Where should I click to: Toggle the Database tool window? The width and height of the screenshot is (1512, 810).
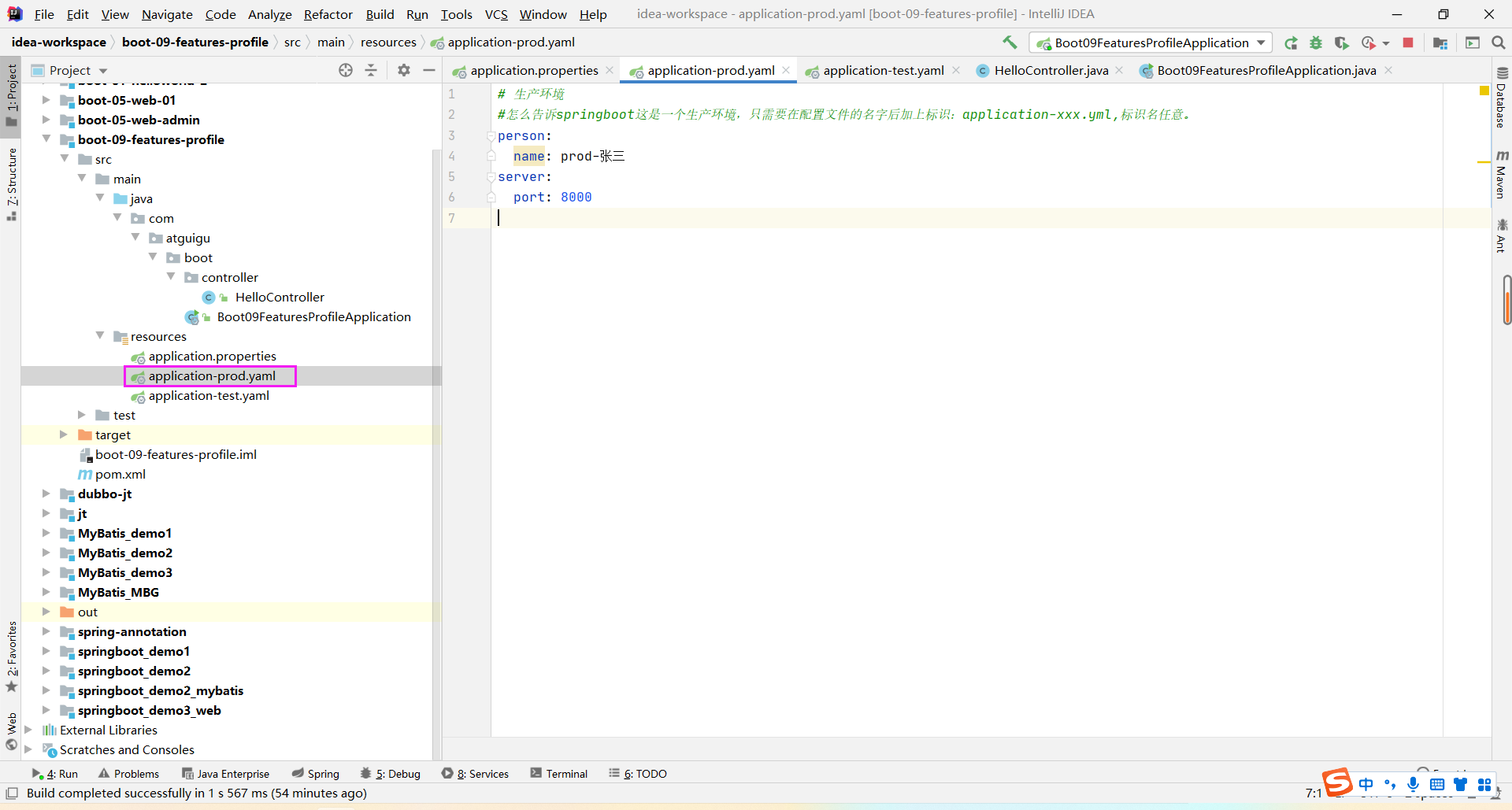(1501, 98)
